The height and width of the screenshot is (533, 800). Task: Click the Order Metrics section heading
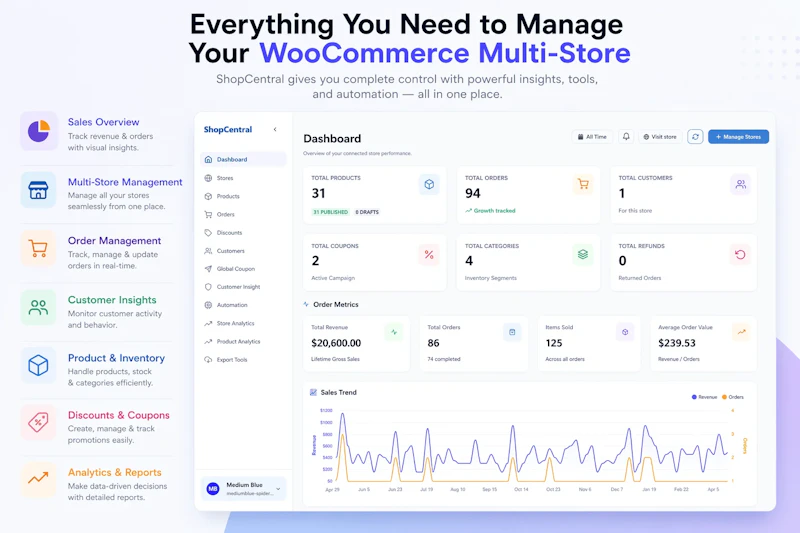(336, 304)
